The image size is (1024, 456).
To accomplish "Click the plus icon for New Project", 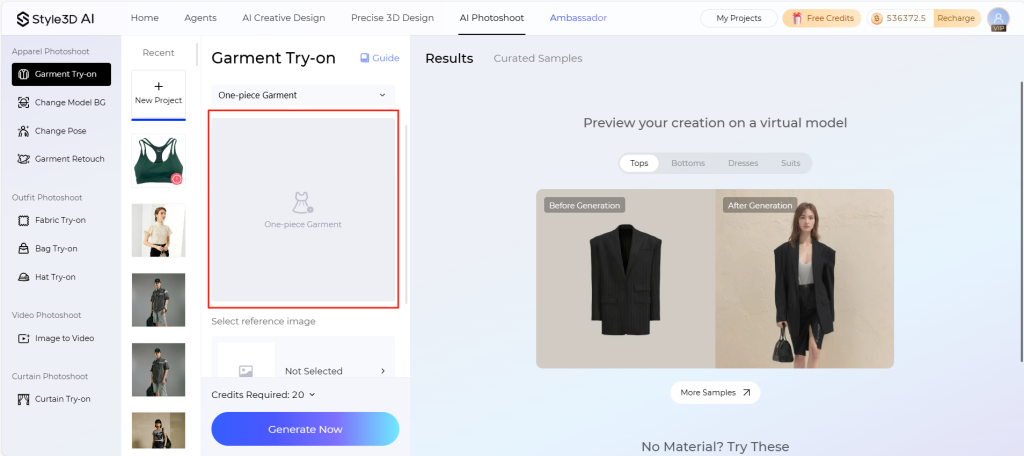I will tap(159, 86).
